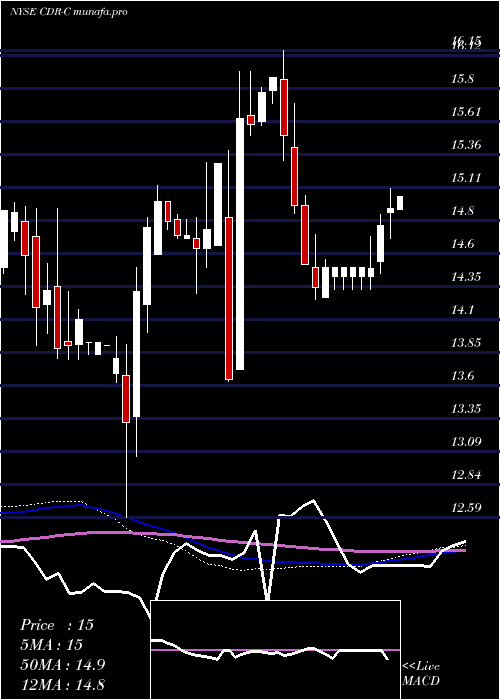Click the 14.6 price axis label
500x700 pixels.
point(462,244)
